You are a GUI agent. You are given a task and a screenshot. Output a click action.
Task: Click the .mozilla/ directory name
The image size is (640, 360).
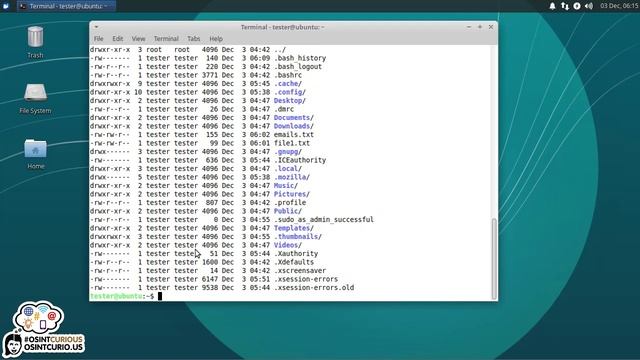[292, 177]
